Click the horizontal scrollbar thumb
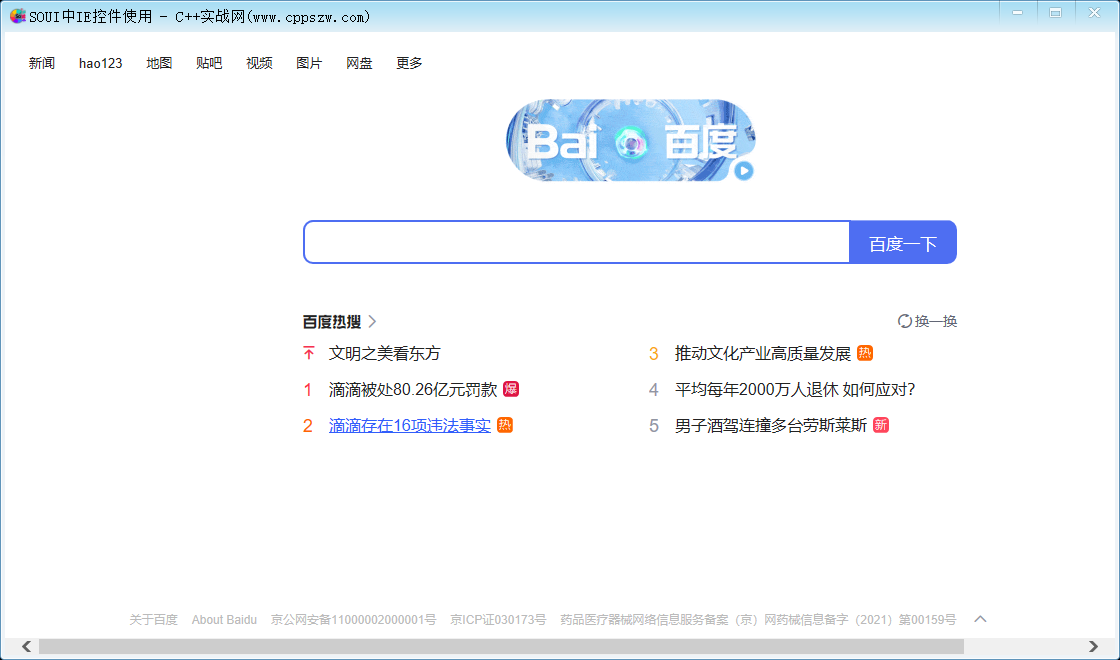The image size is (1120, 660). click(x=501, y=646)
